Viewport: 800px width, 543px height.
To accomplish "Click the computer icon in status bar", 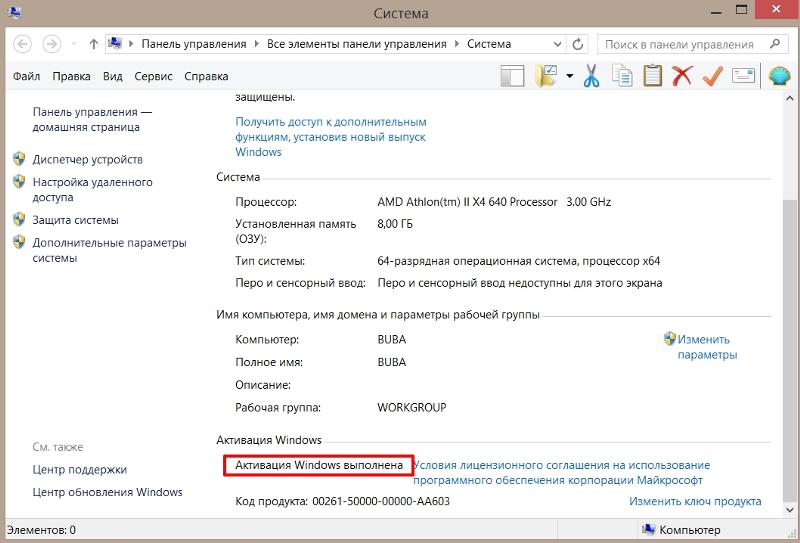I will [648, 530].
